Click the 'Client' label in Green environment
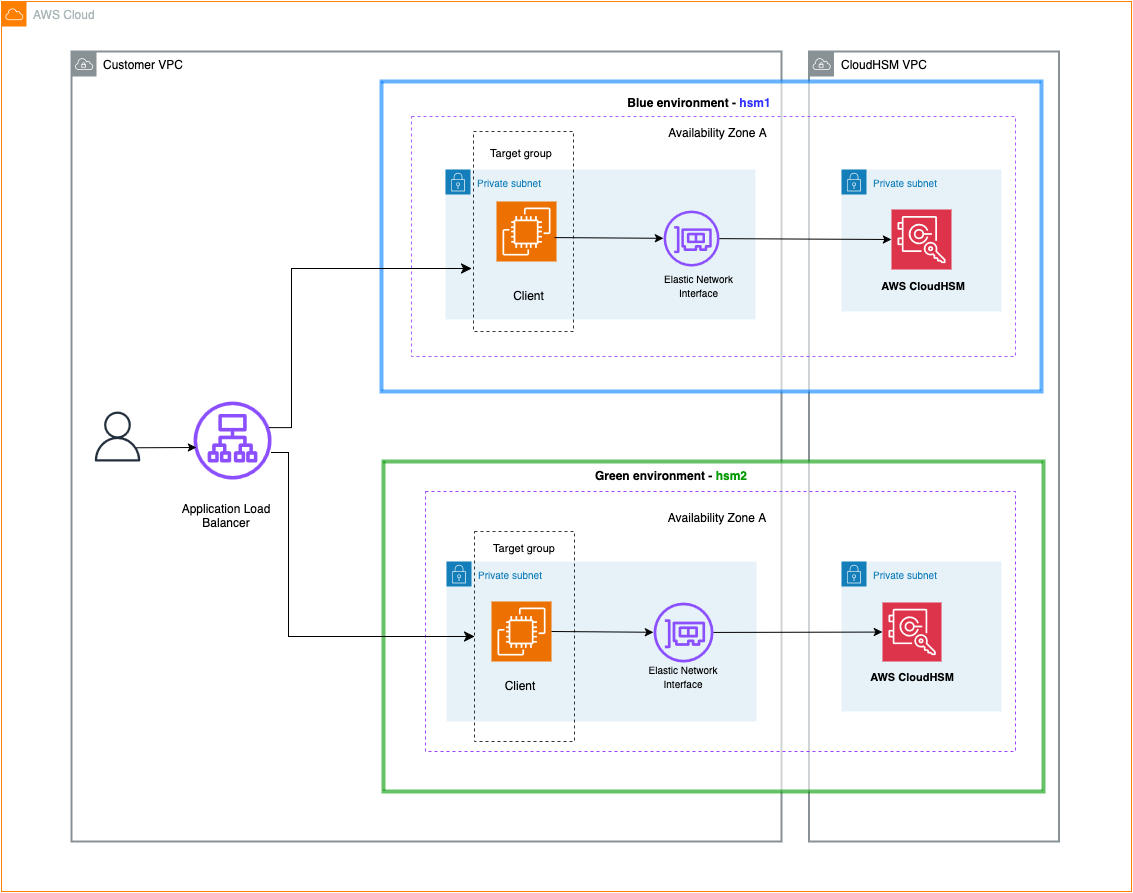The image size is (1133, 893). (x=520, y=686)
